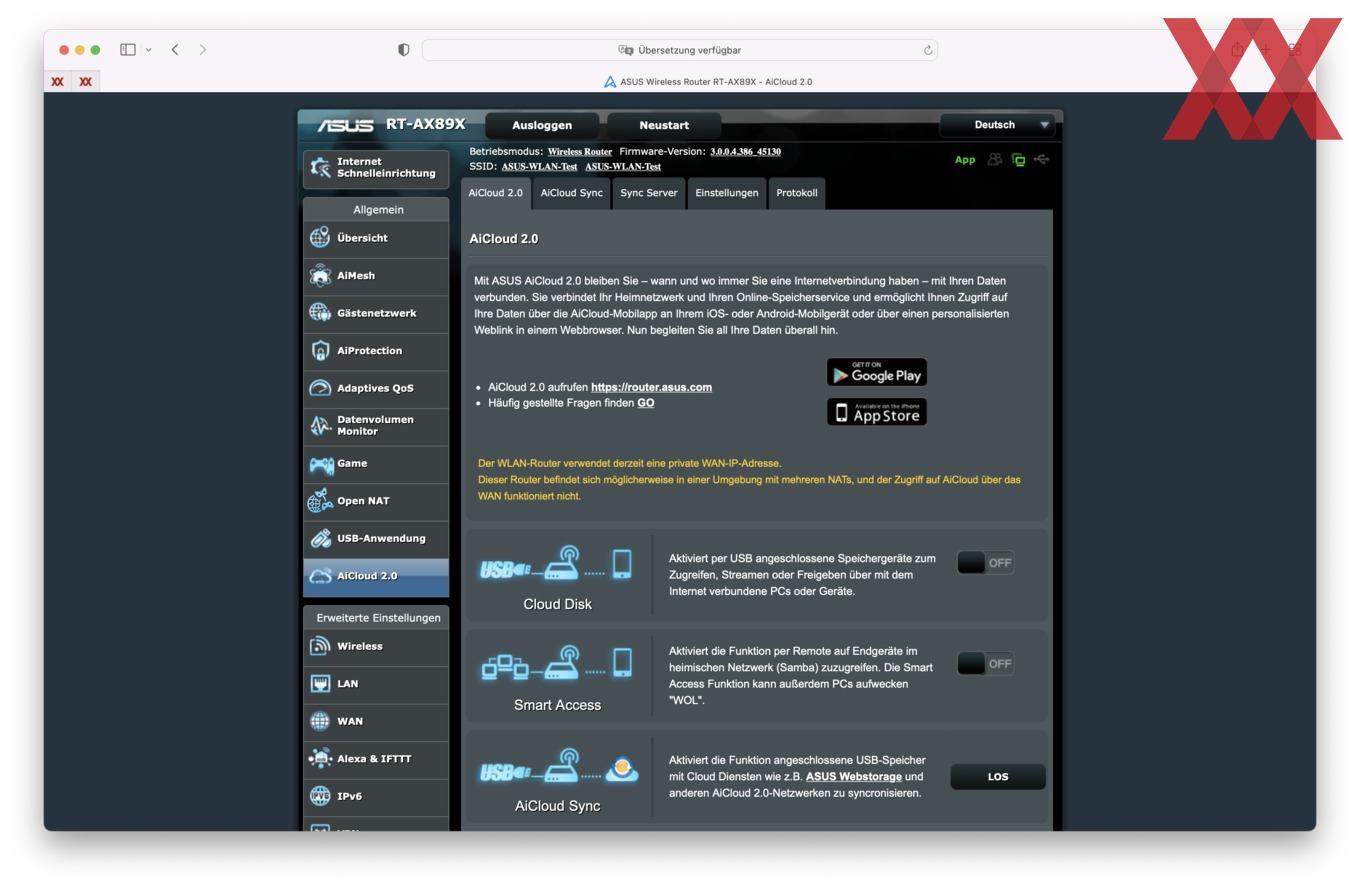Screen dimensions: 1360x889
Task: Click the Wireless Router Betriebsmodus link
Action: point(580,152)
